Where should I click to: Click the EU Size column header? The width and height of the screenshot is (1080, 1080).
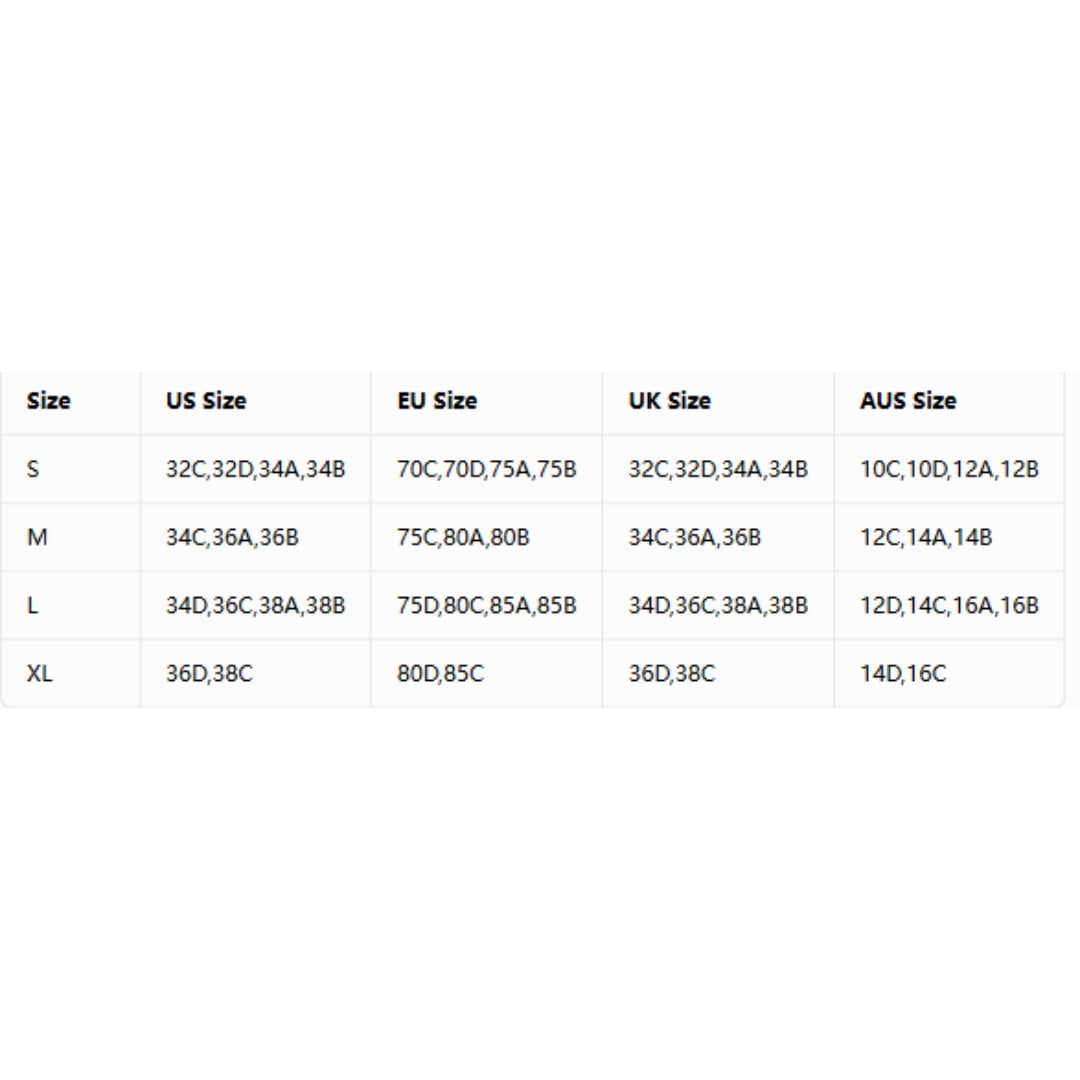[437, 400]
